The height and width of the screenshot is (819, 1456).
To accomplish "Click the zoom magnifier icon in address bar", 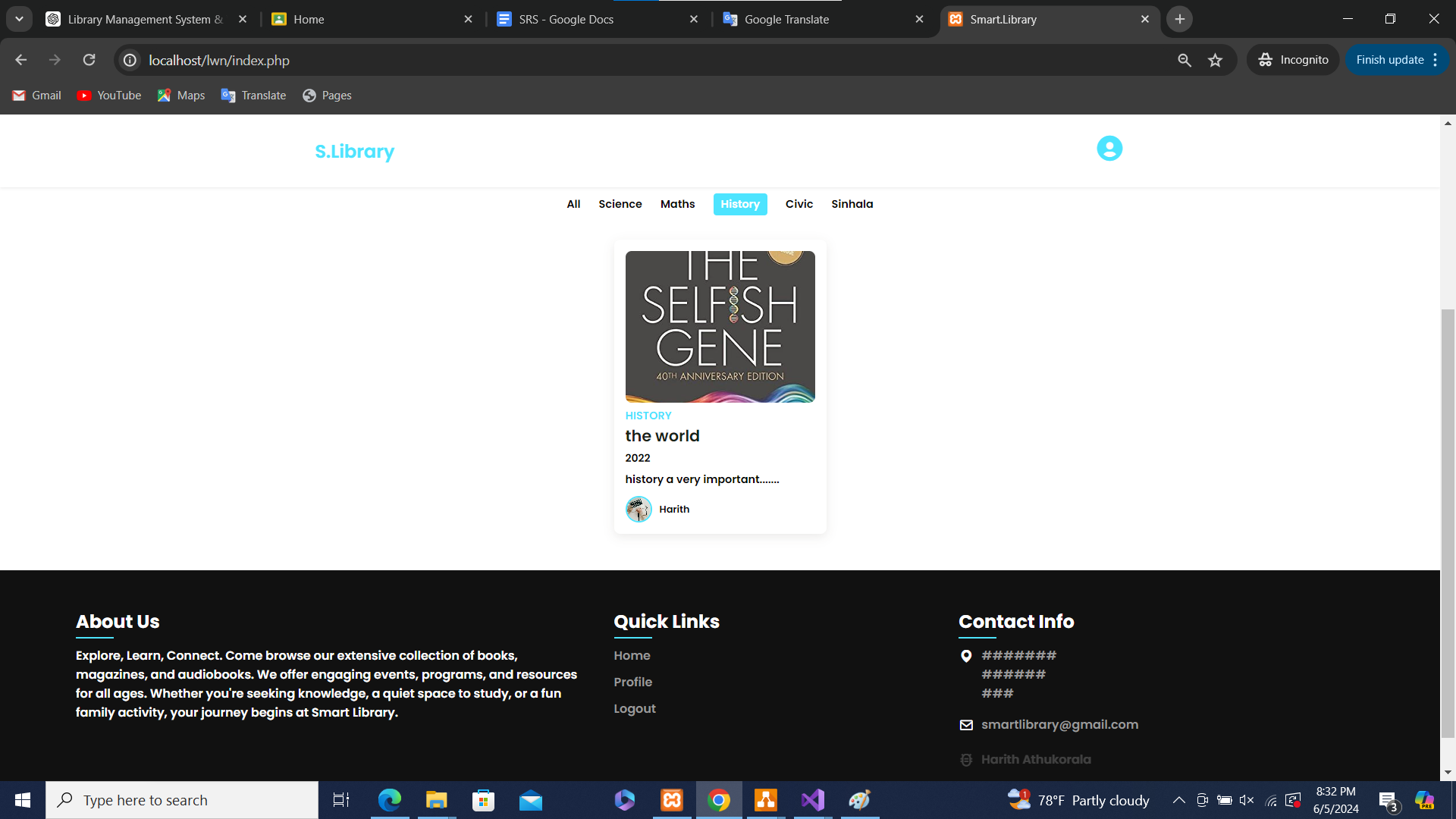I will 1184,60.
